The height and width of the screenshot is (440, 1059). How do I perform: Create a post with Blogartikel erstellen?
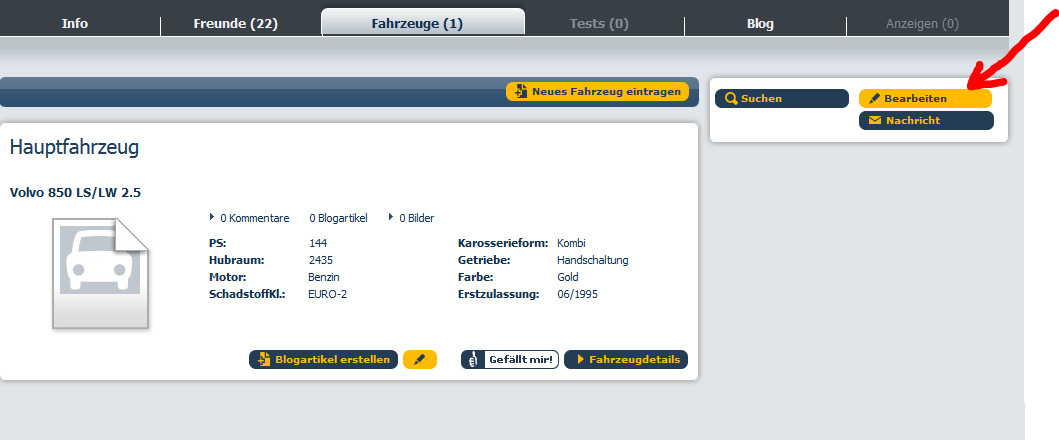(323, 359)
